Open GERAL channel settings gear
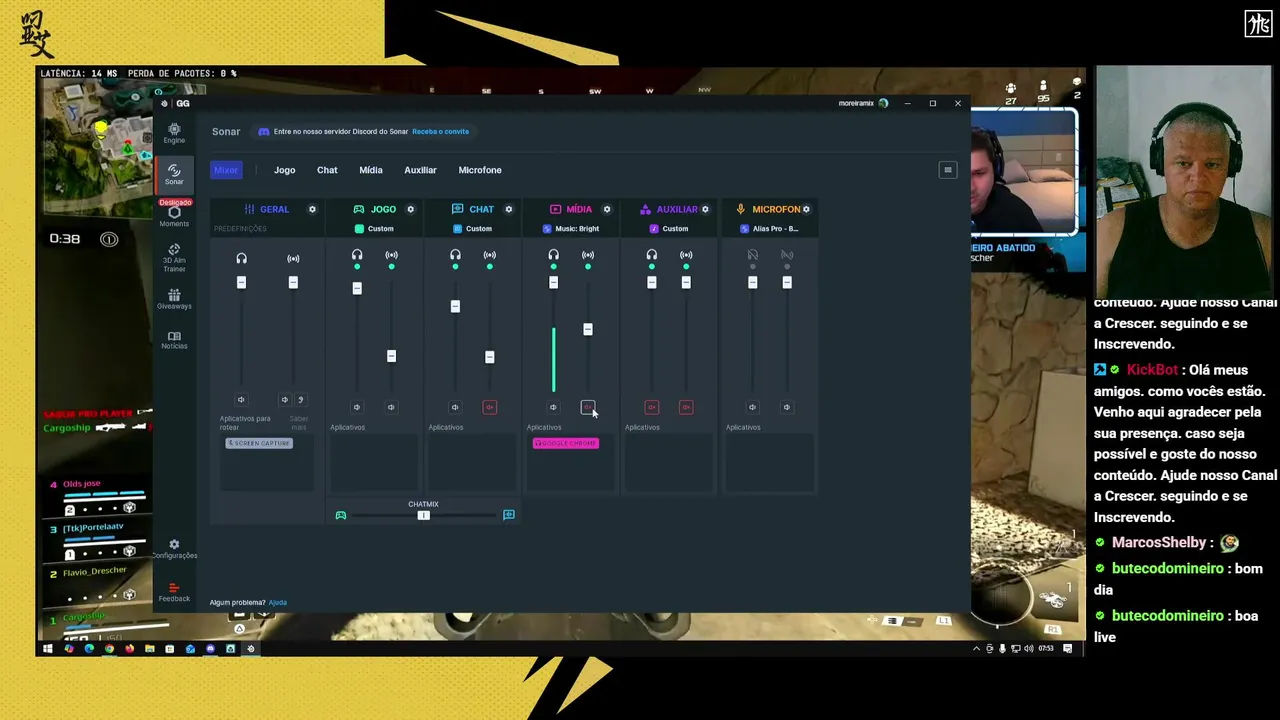The image size is (1280, 720). click(x=312, y=209)
